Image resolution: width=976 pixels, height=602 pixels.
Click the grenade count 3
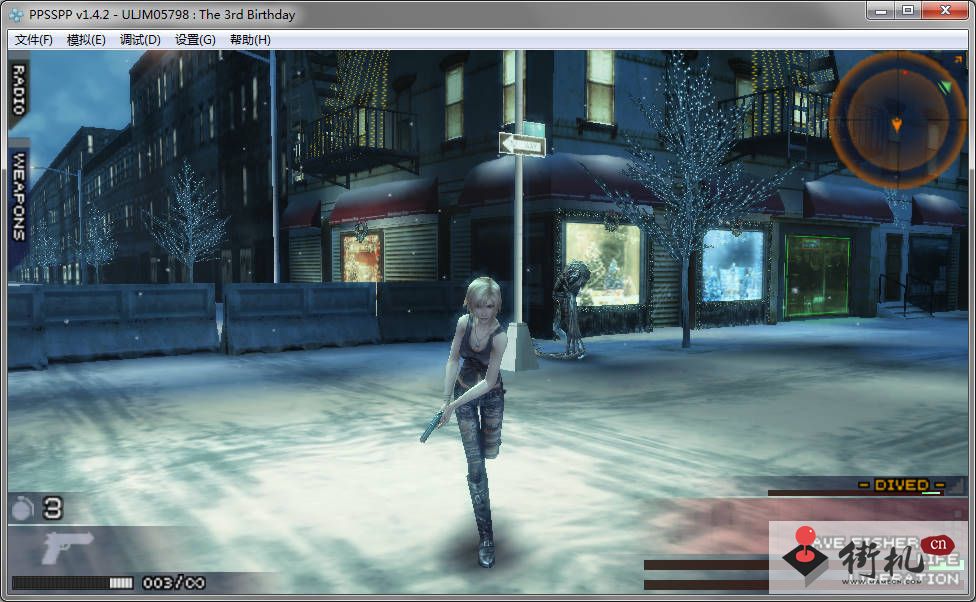click(52, 509)
